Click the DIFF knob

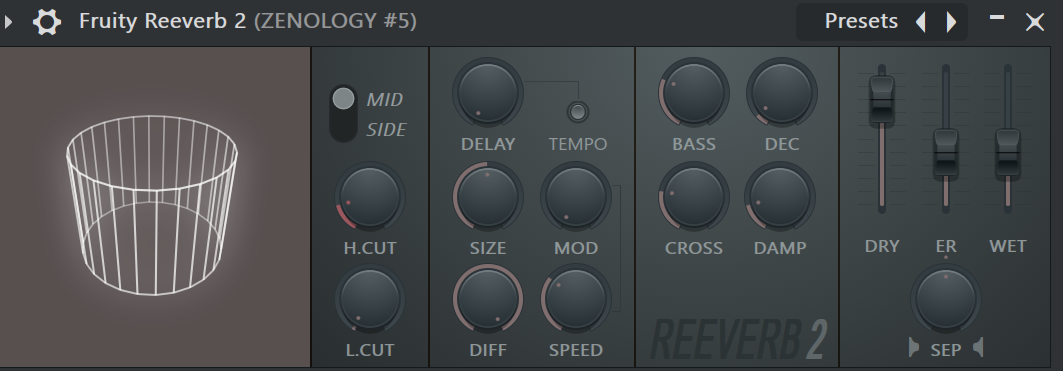click(487, 299)
